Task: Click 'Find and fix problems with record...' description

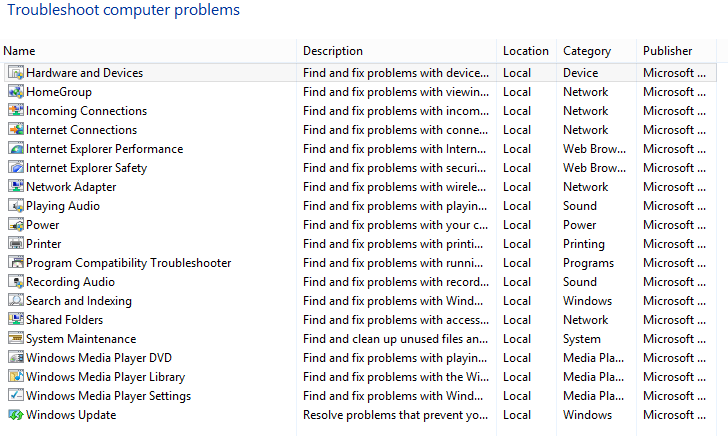Action: click(x=396, y=282)
